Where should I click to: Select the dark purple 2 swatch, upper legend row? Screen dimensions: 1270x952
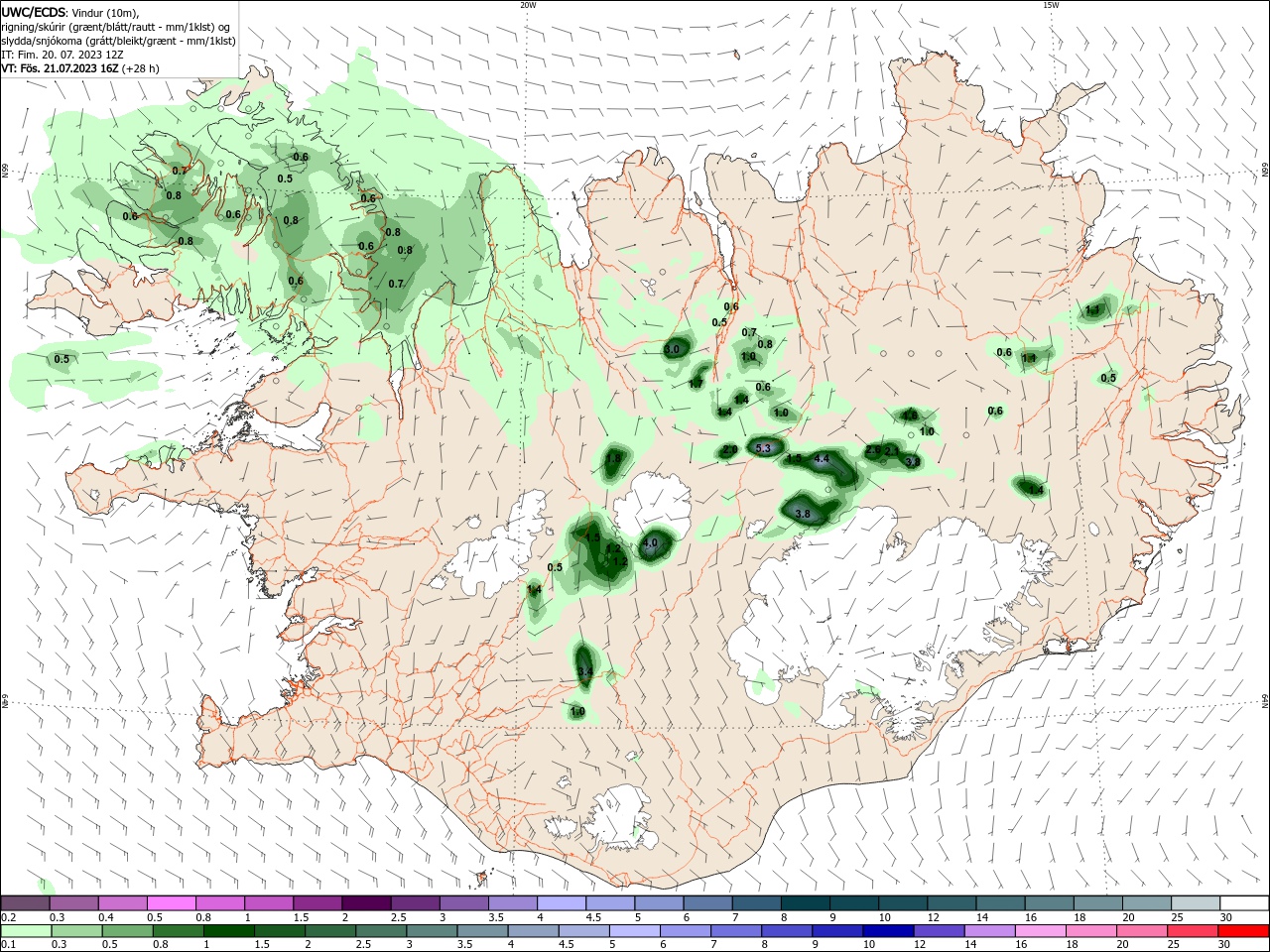click(x=366, y=903)
